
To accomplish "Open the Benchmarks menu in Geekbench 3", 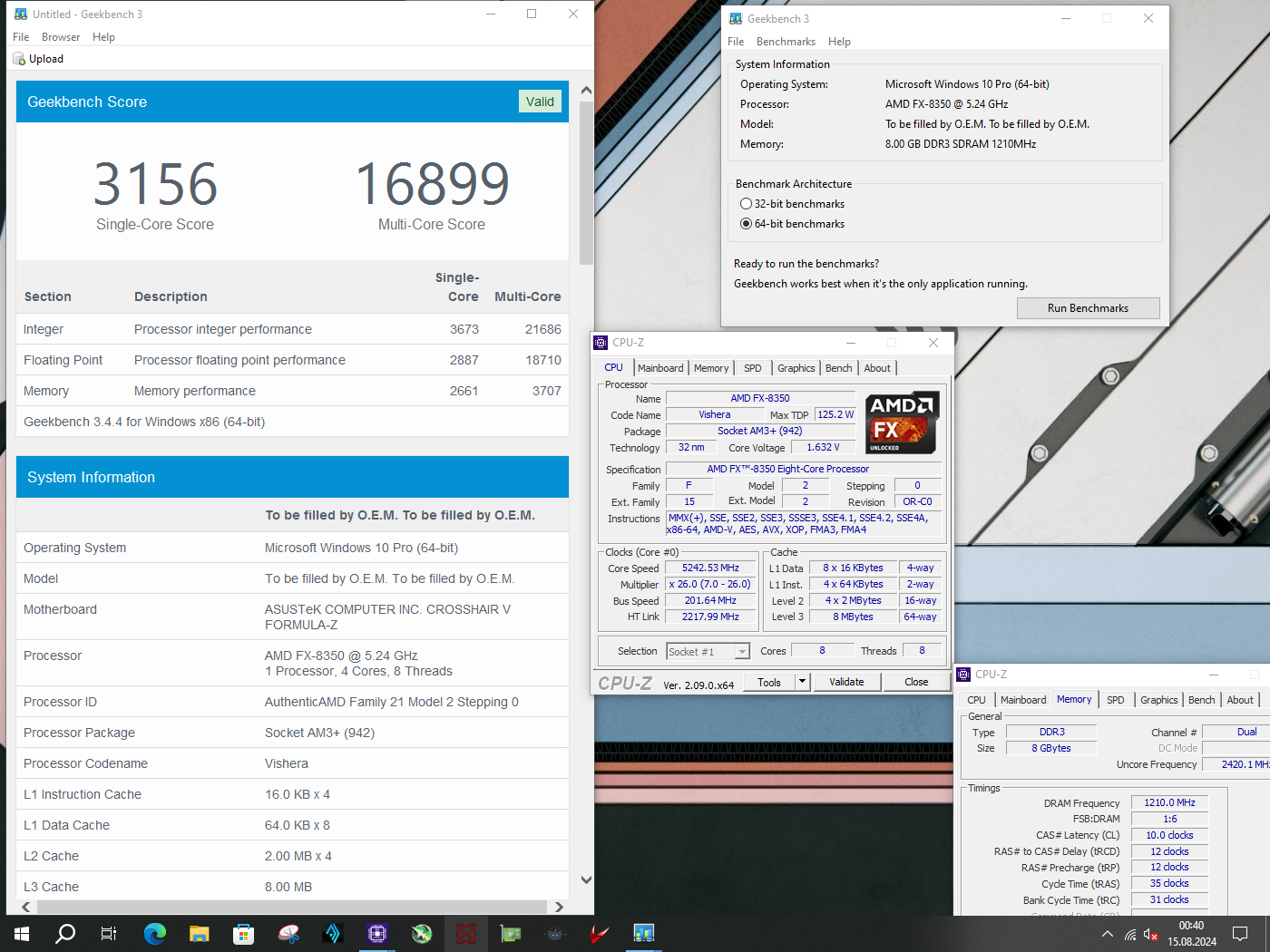I will point(786,42).
